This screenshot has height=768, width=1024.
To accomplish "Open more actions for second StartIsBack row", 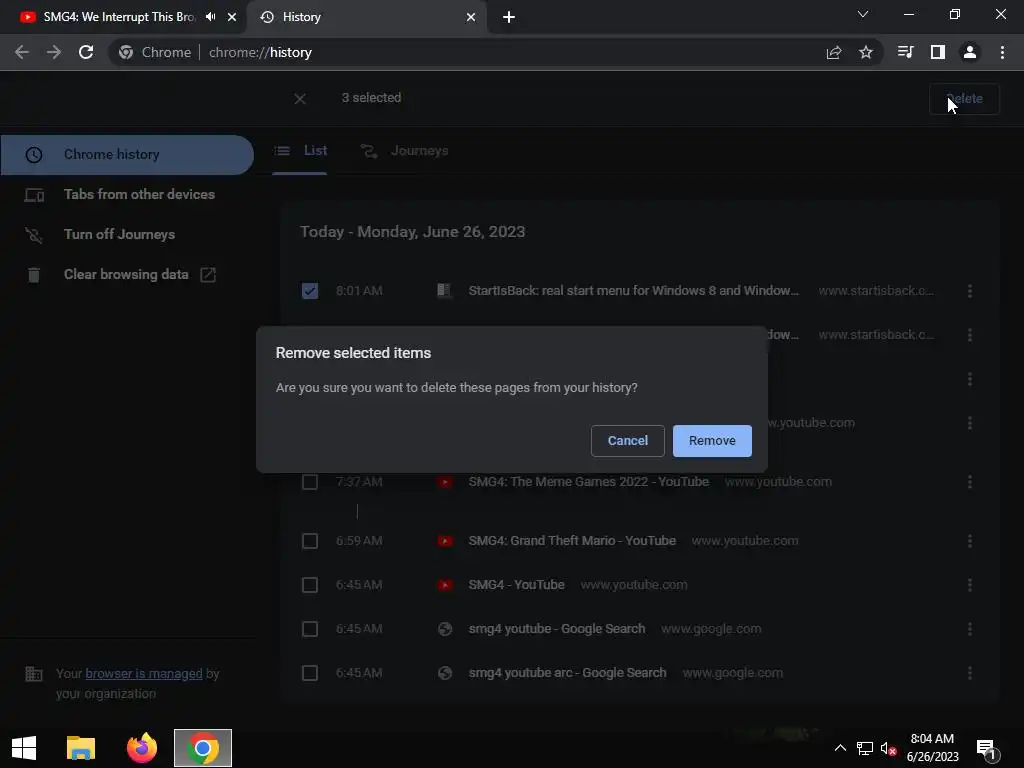I will coord(970,334).
